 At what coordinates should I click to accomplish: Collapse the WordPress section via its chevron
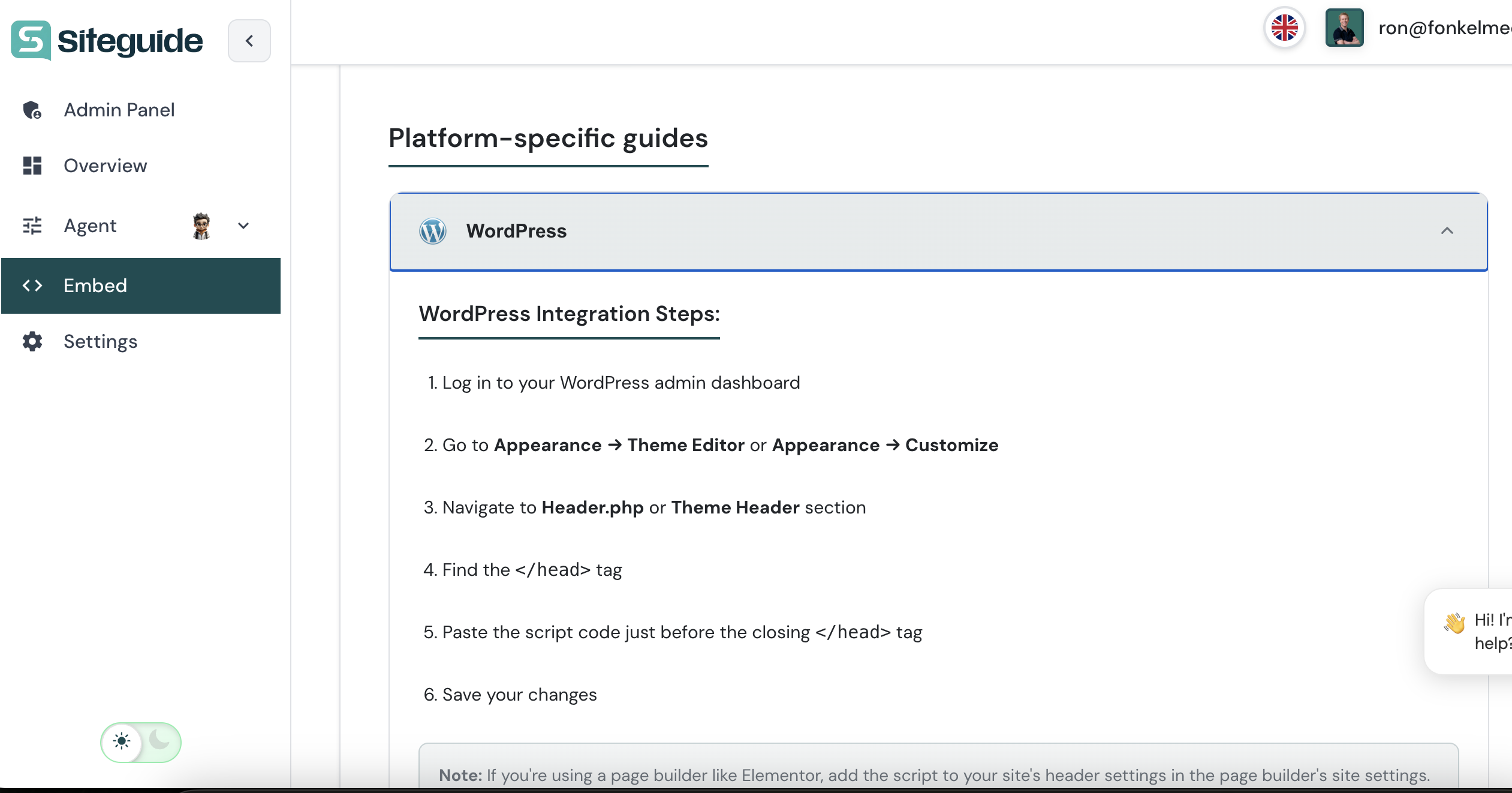point(1447,232)
